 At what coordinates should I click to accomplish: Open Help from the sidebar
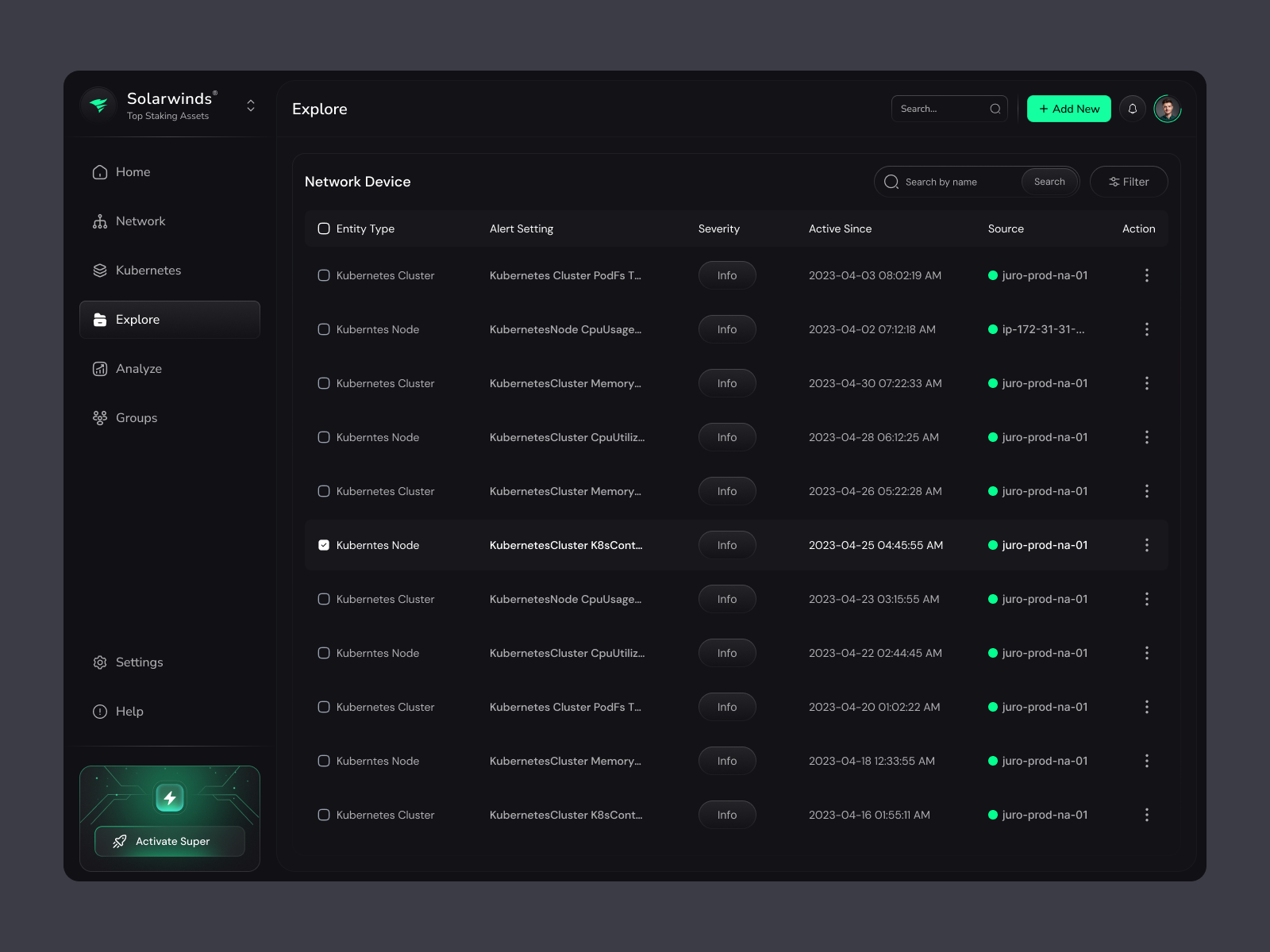[x=170, y=712]
